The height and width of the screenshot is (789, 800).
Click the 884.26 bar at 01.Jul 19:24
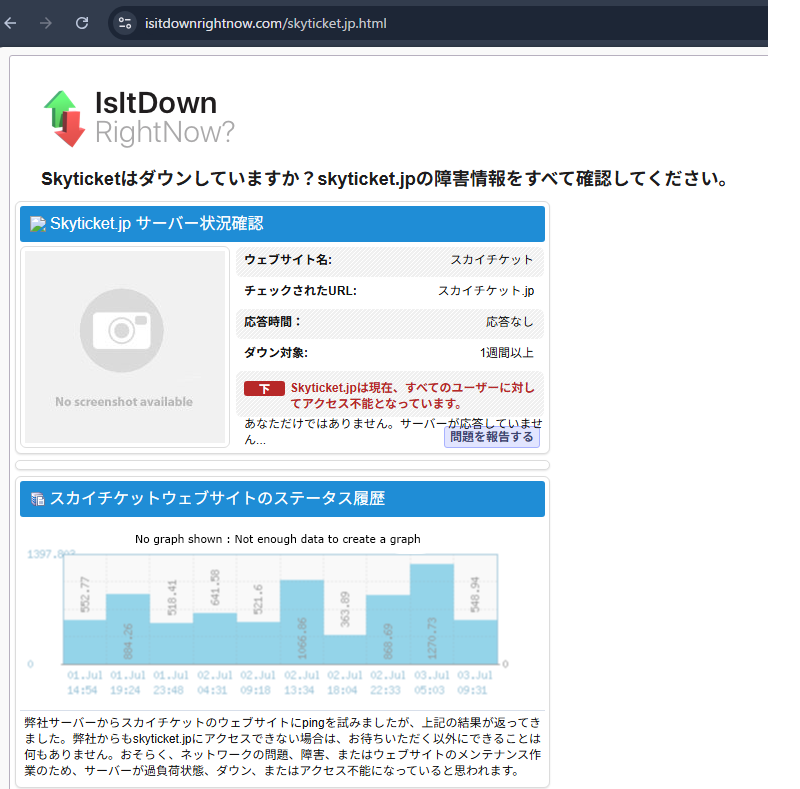tap(128, 629)
